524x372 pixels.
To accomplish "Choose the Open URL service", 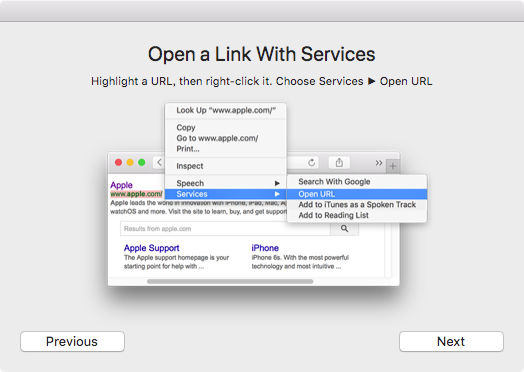I will point(357,194).
